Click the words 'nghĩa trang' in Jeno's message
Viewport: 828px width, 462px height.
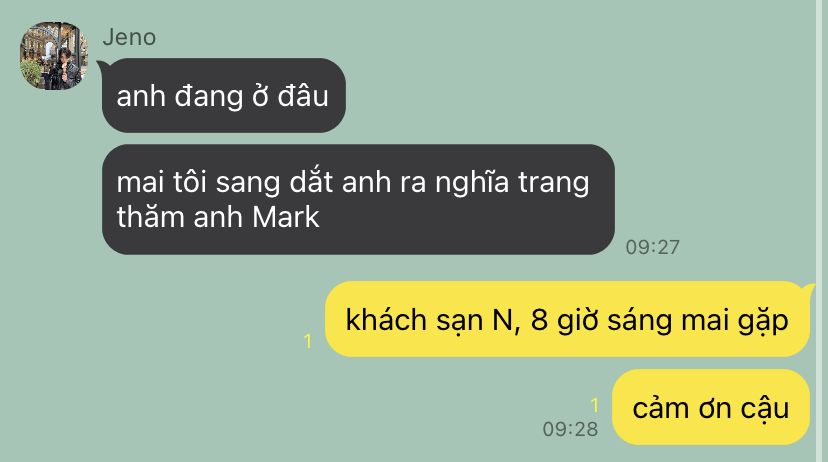click(x=512, y=183)
